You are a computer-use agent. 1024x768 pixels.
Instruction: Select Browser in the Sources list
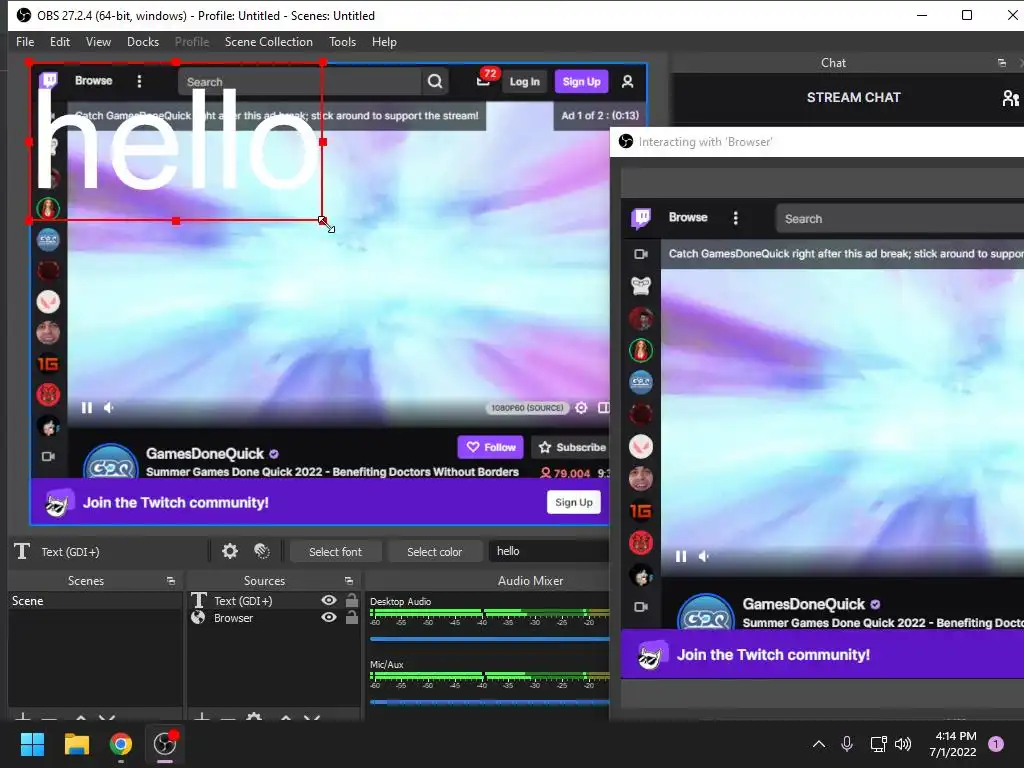click(233, 618)
